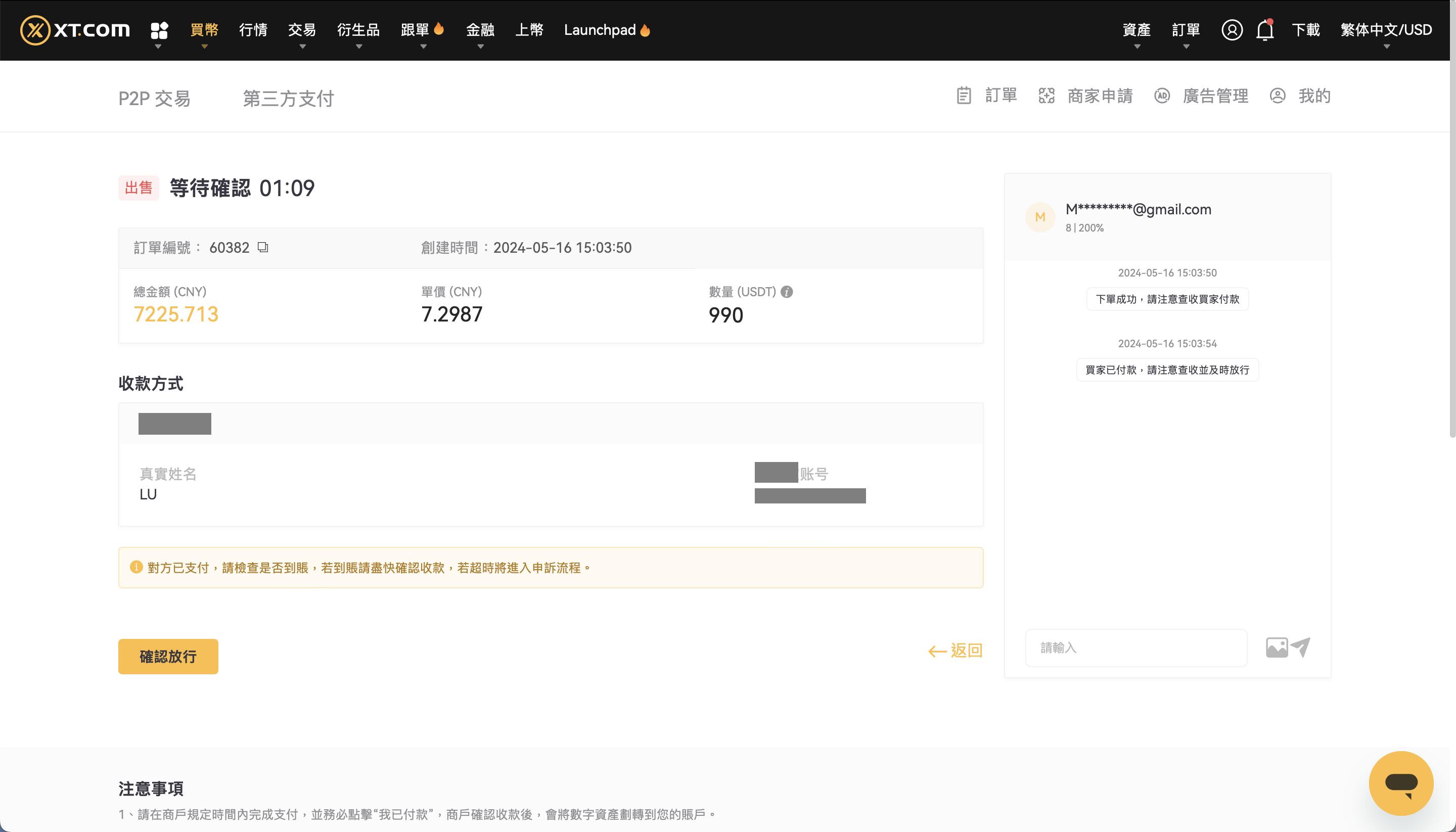Open the Launchpad menu item
1456x832 pixels.
point(607,30)
